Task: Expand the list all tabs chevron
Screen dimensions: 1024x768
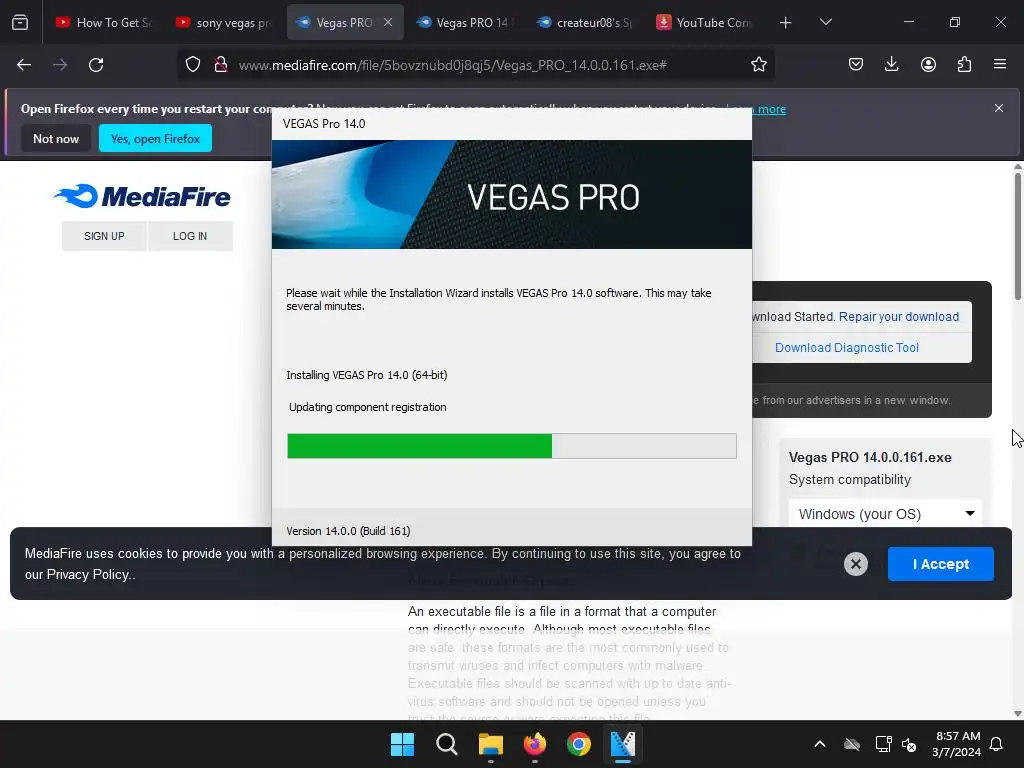Action: (x=825, y=22)
